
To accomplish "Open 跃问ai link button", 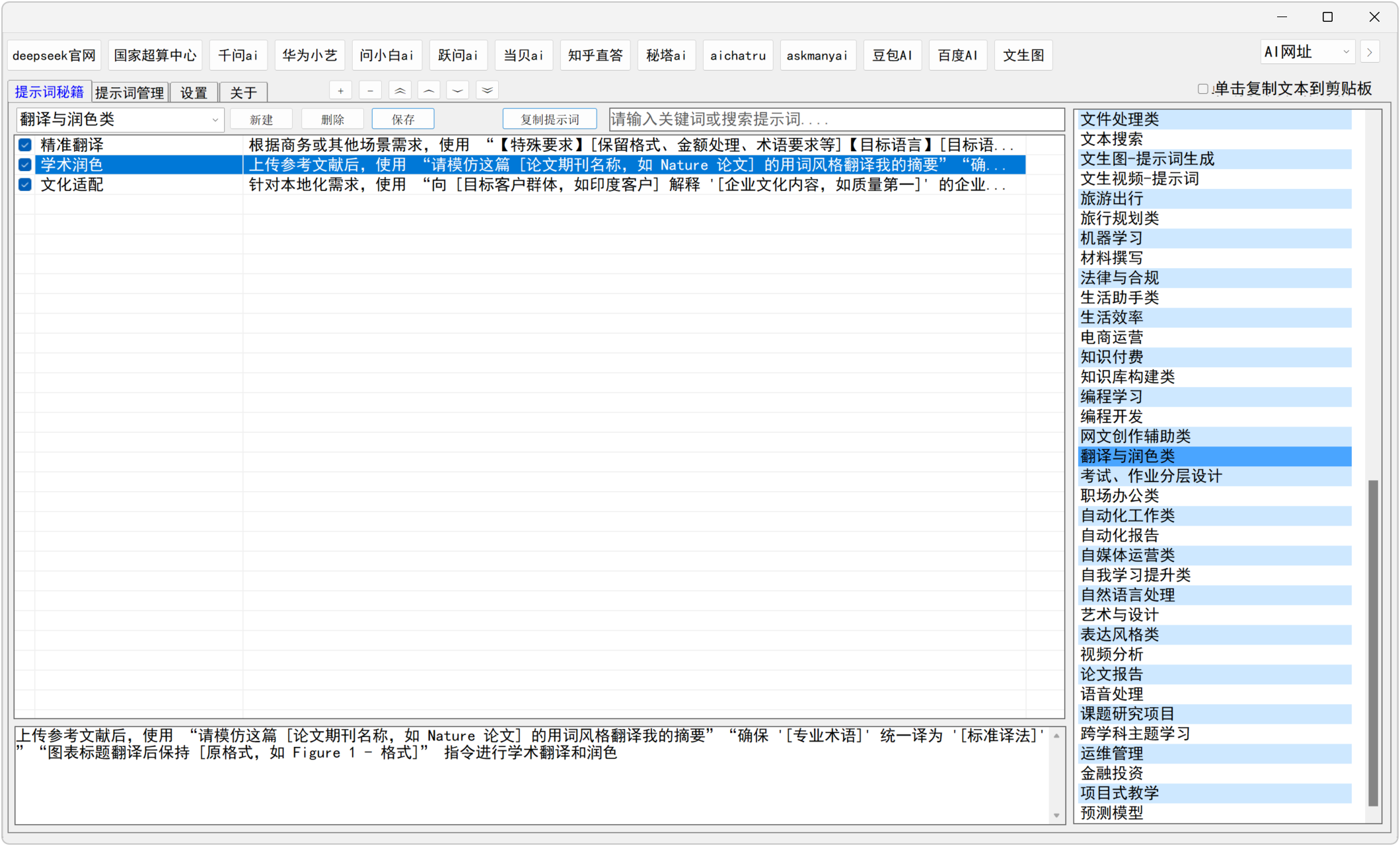I will point(458,55).
